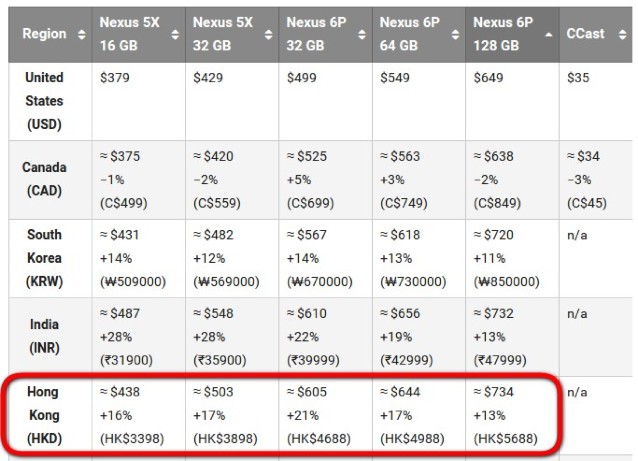Click the Nexus 5X 16 GB header text

coord(129,34)
